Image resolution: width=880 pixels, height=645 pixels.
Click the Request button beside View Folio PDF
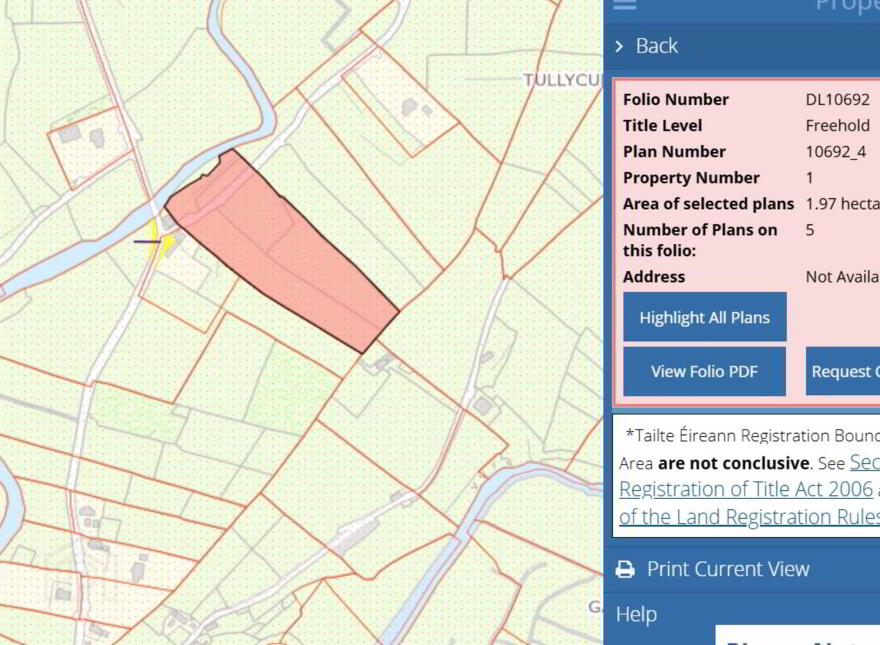click(842, 371)
